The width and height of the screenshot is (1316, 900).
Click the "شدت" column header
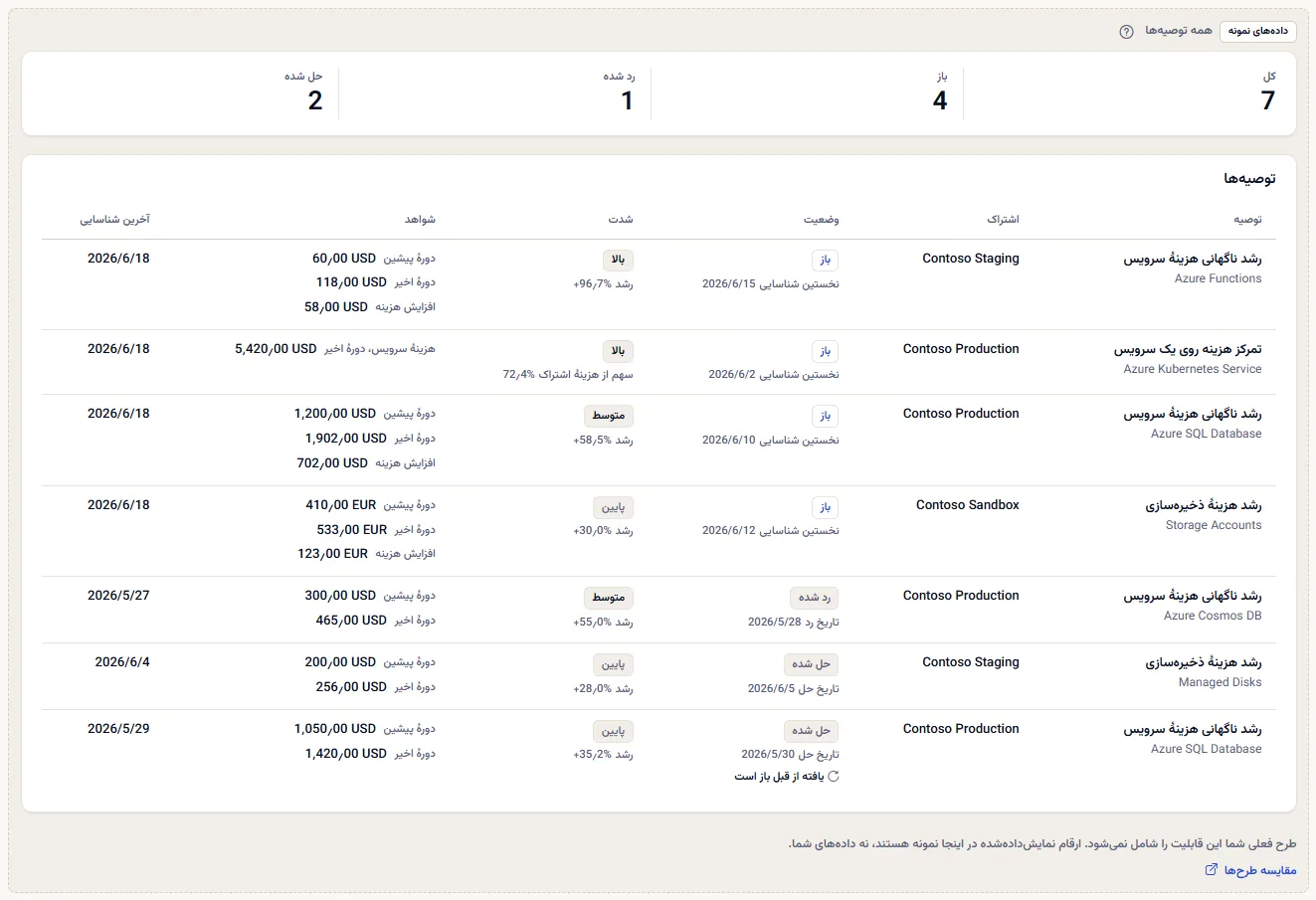point(621,220)
